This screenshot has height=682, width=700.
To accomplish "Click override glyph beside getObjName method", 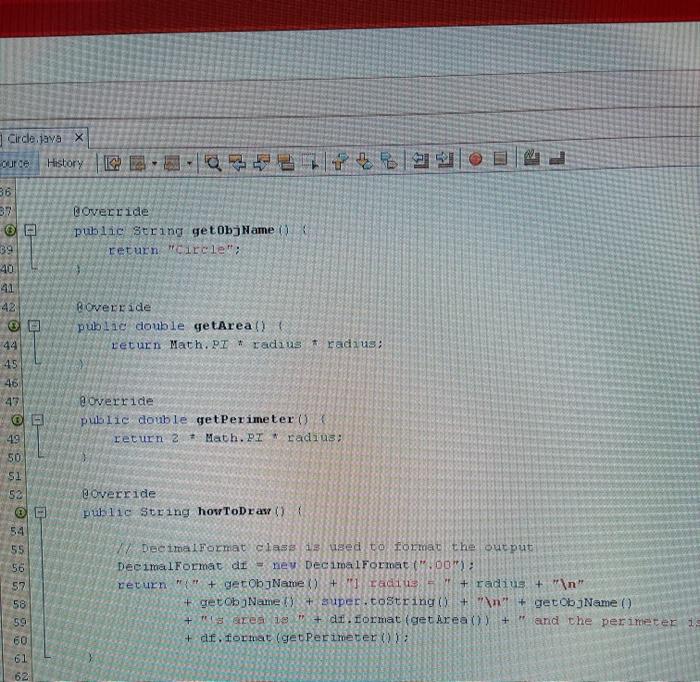I will click(10, 230).
